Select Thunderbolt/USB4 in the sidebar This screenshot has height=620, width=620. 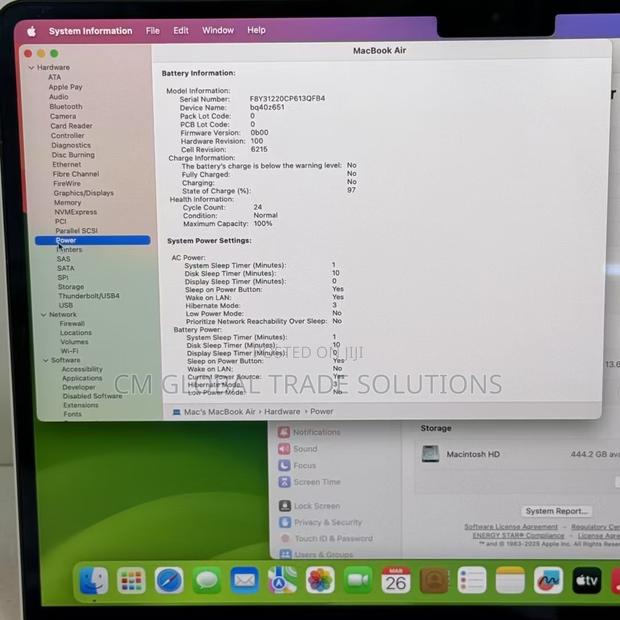(x=89, y=296)
